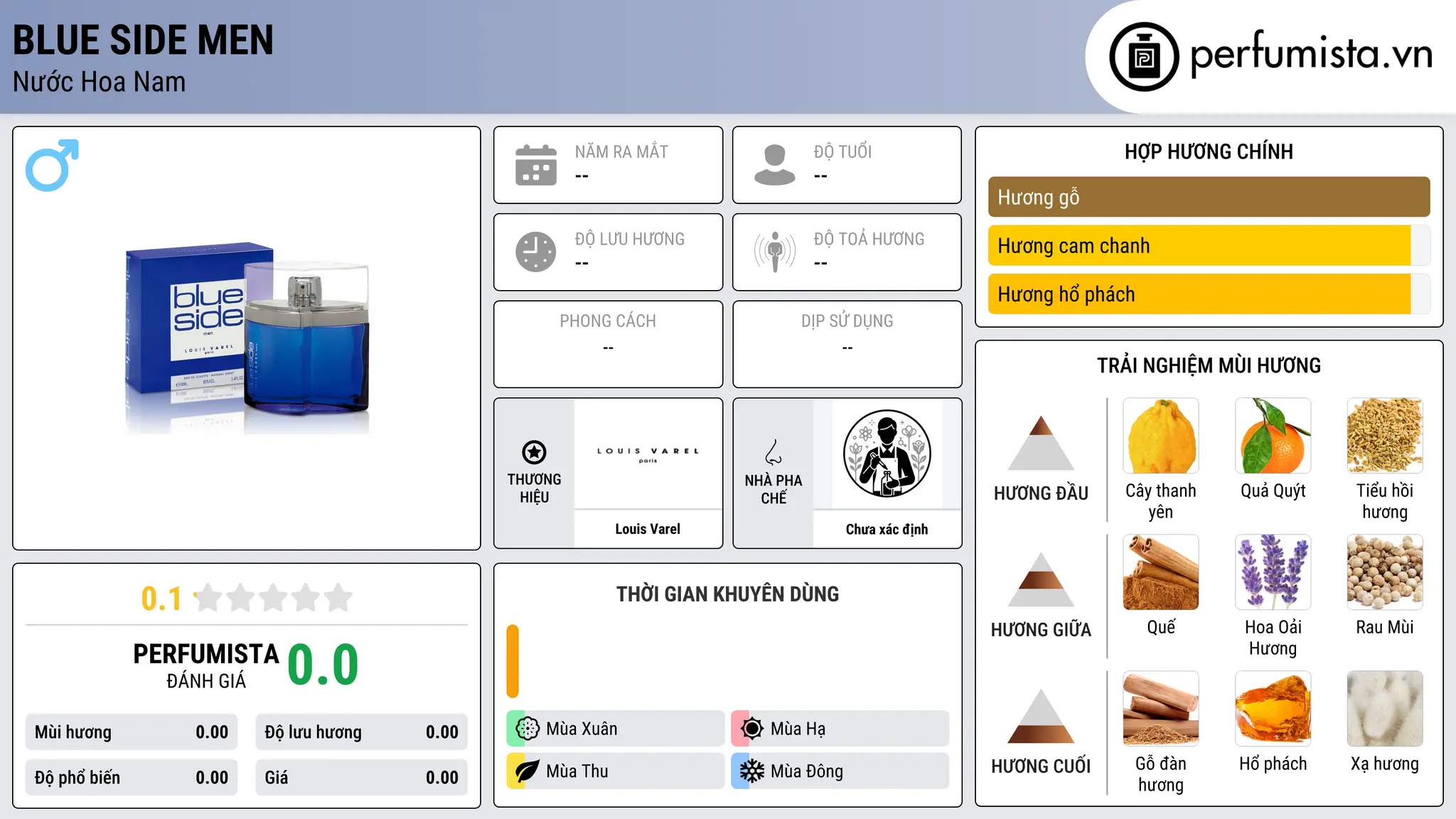The width and height of the screenshot is (1456, 819).
Task: Click the Hương Đầu top-note pyramid icon
Action: click(x=1041, y=443)
